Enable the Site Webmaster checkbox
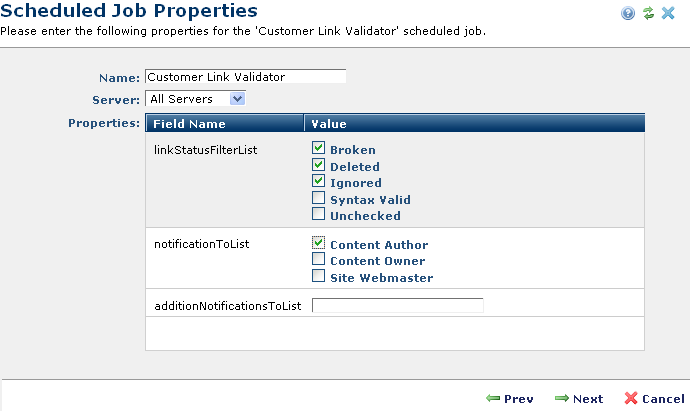Screen dimensions: 695x411 click(x=319, y=276)
